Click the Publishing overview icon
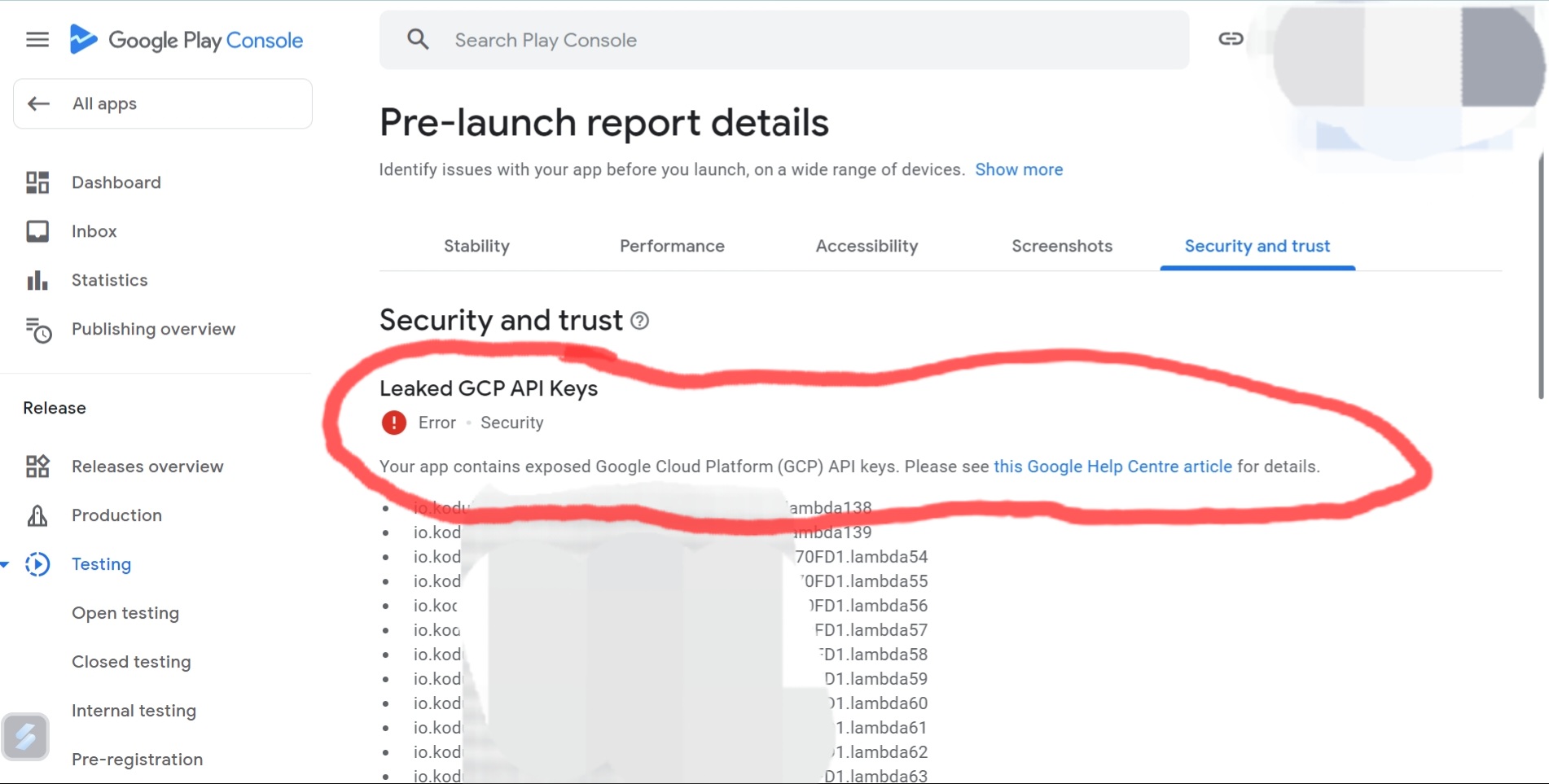This screenshot has width=1549, height=784. [x=38, y=330]
